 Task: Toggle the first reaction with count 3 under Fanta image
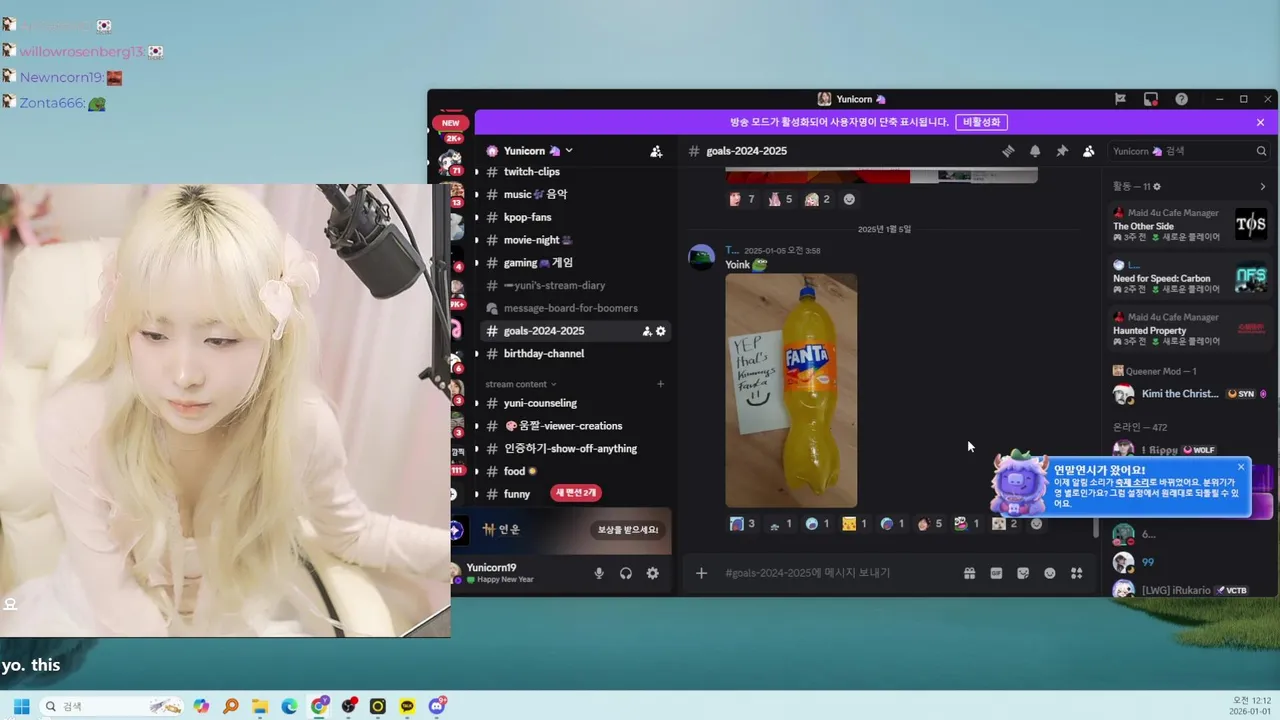(742, 523)
